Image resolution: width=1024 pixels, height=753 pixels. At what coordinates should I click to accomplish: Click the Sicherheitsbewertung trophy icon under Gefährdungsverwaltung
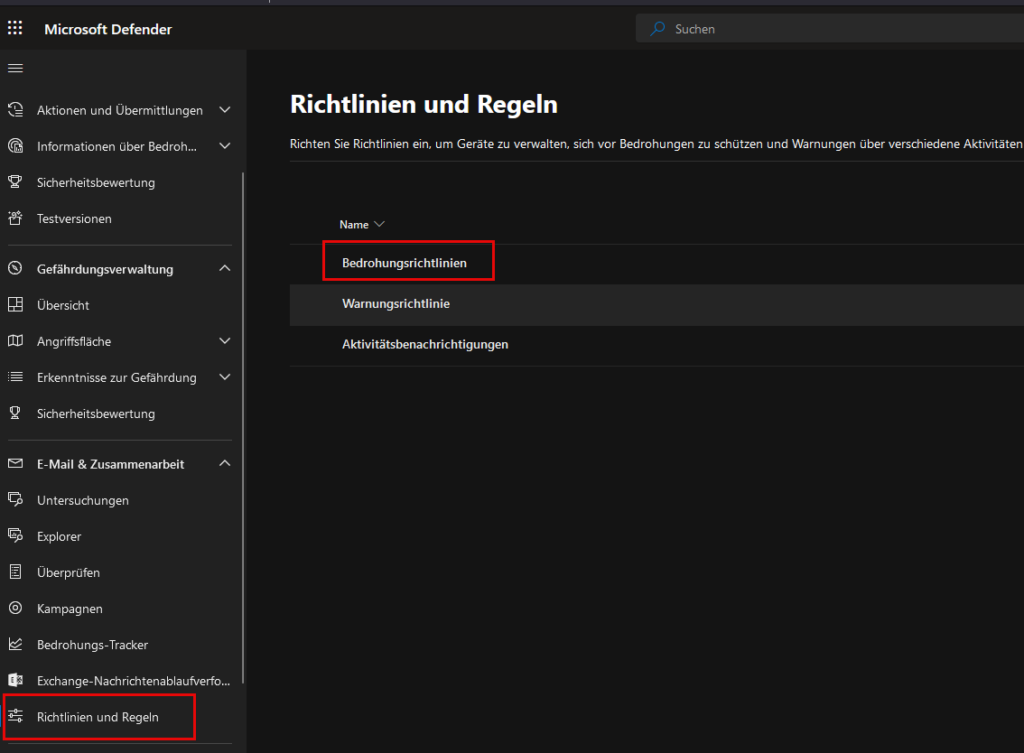click(x=15, y=413)
